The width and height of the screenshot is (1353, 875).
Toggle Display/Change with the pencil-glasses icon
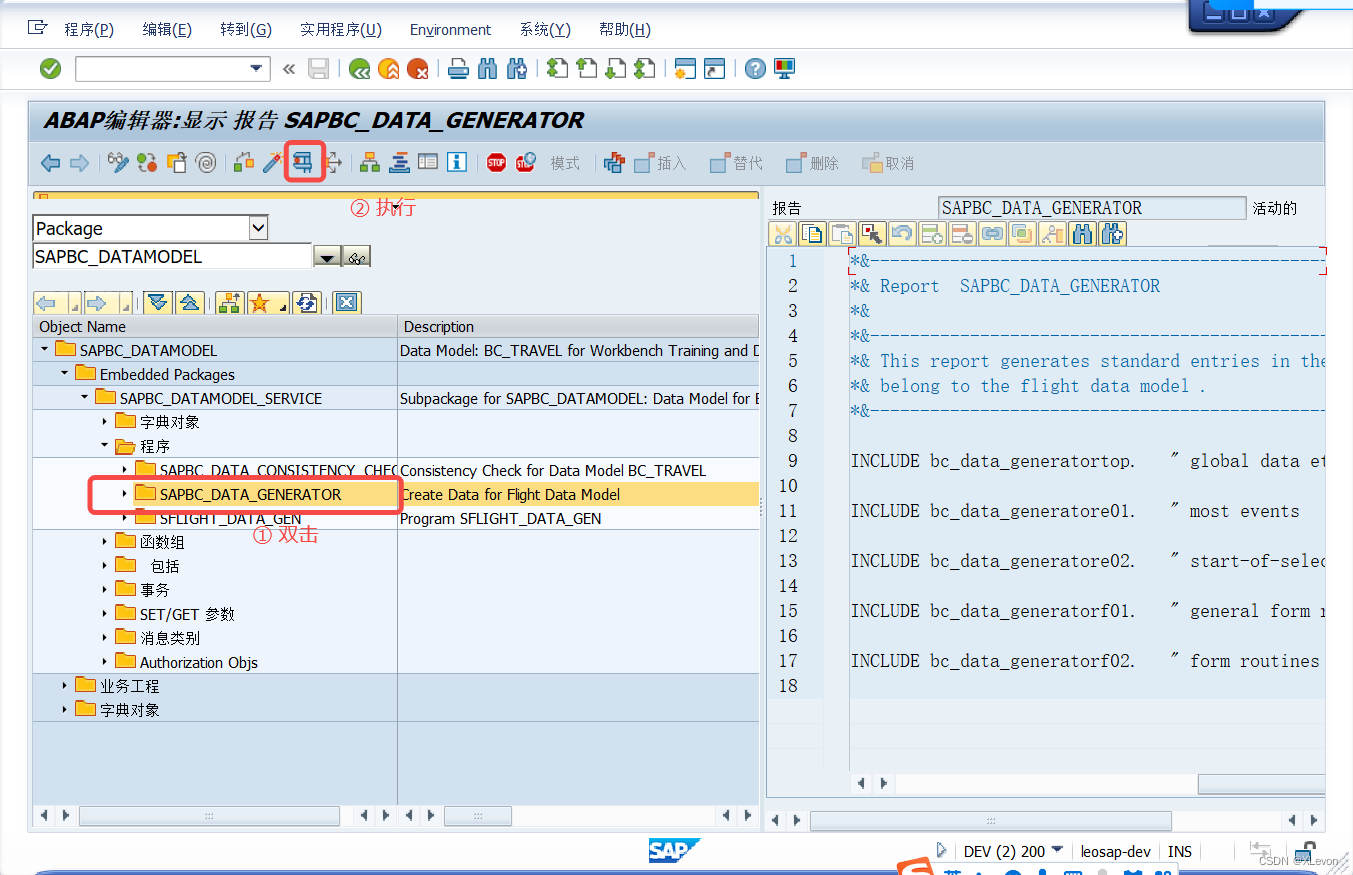point(119,162)
